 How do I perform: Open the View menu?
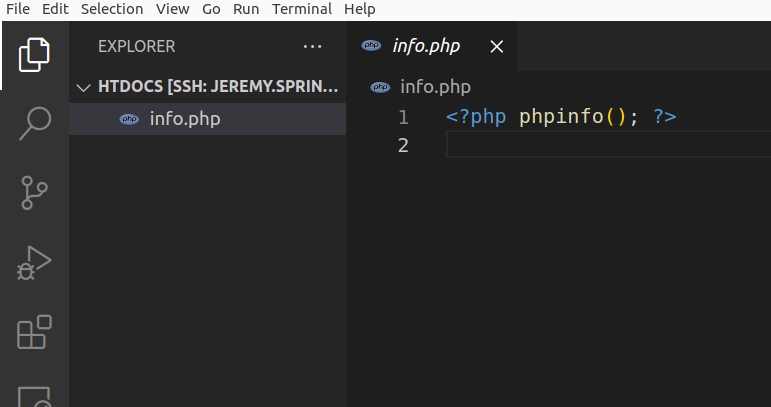(172, 9)
